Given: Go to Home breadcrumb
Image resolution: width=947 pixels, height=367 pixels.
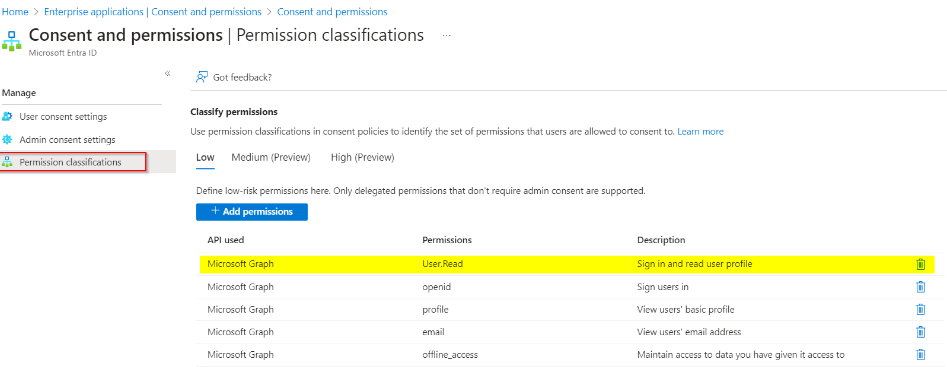Looking at the screenshot, I should pos(16,11).
